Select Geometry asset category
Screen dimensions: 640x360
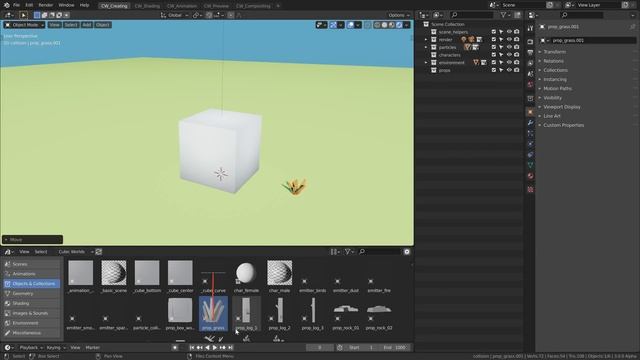(31, 293)
